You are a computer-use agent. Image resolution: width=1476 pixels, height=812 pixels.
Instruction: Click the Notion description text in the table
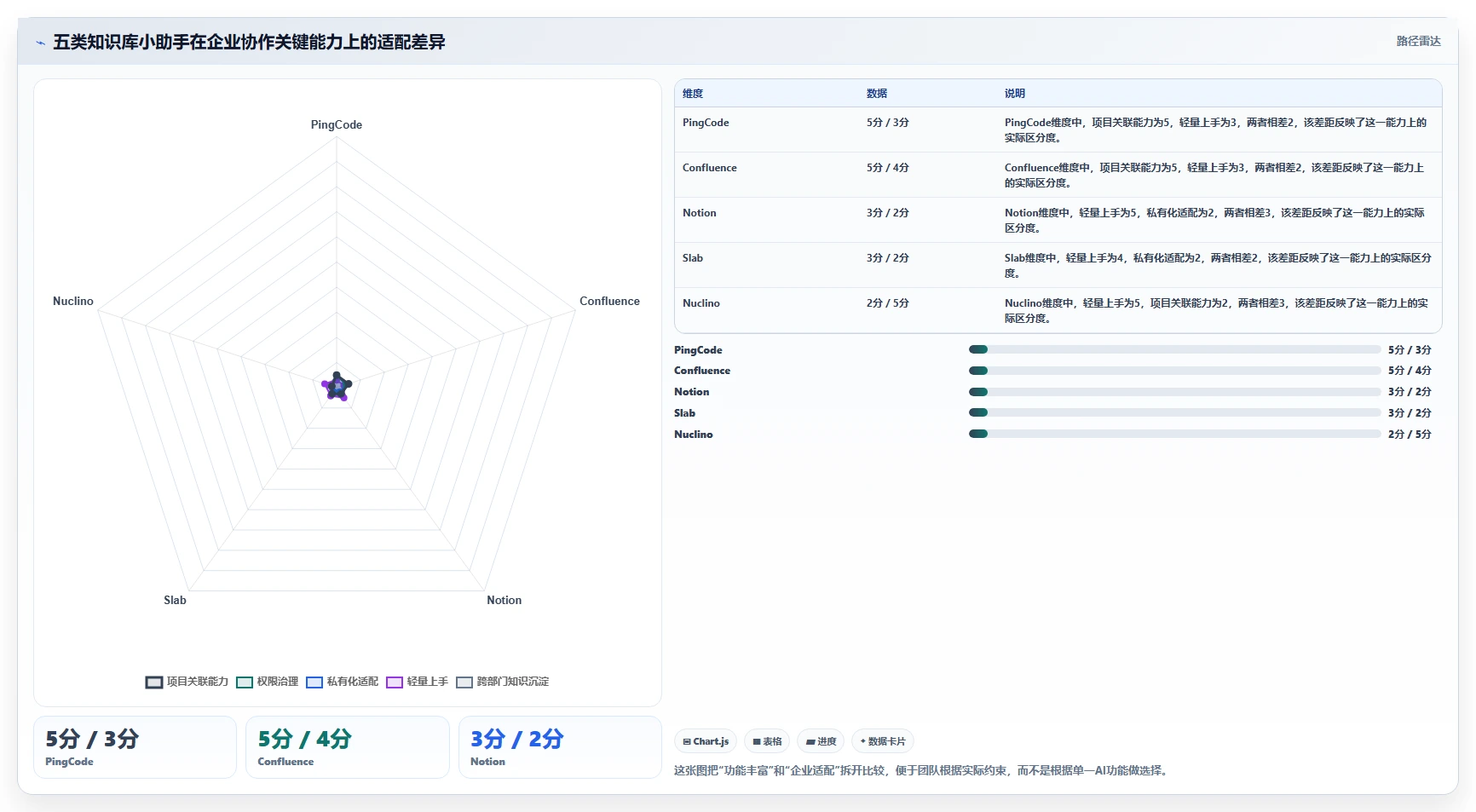point(1215,221)
